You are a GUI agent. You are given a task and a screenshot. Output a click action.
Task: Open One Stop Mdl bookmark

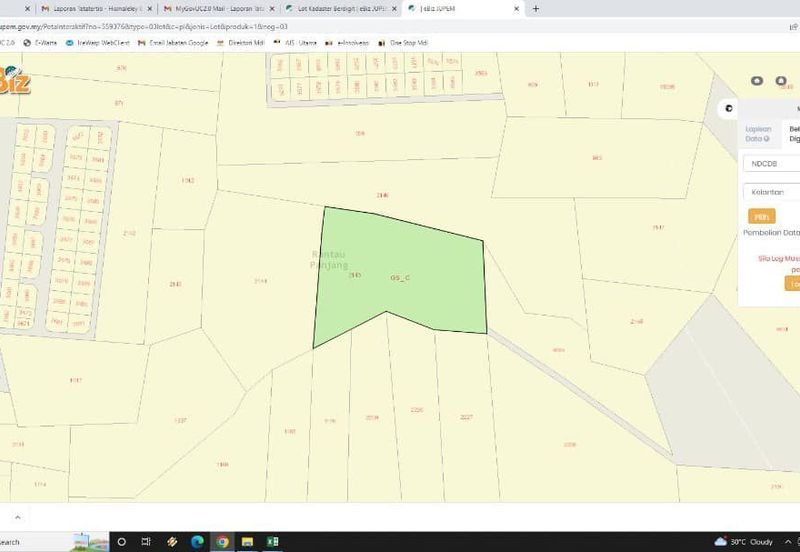pos(404,43)
